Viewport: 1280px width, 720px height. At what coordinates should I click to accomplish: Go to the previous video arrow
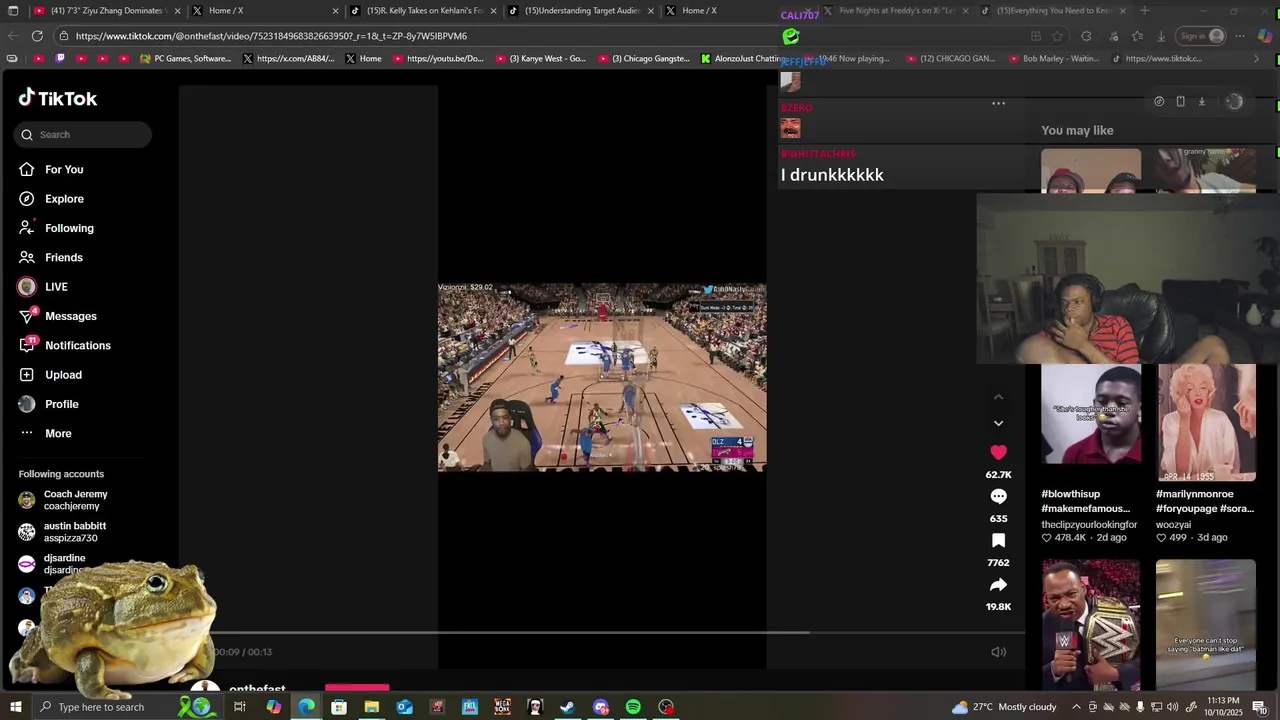pos(998,397)
